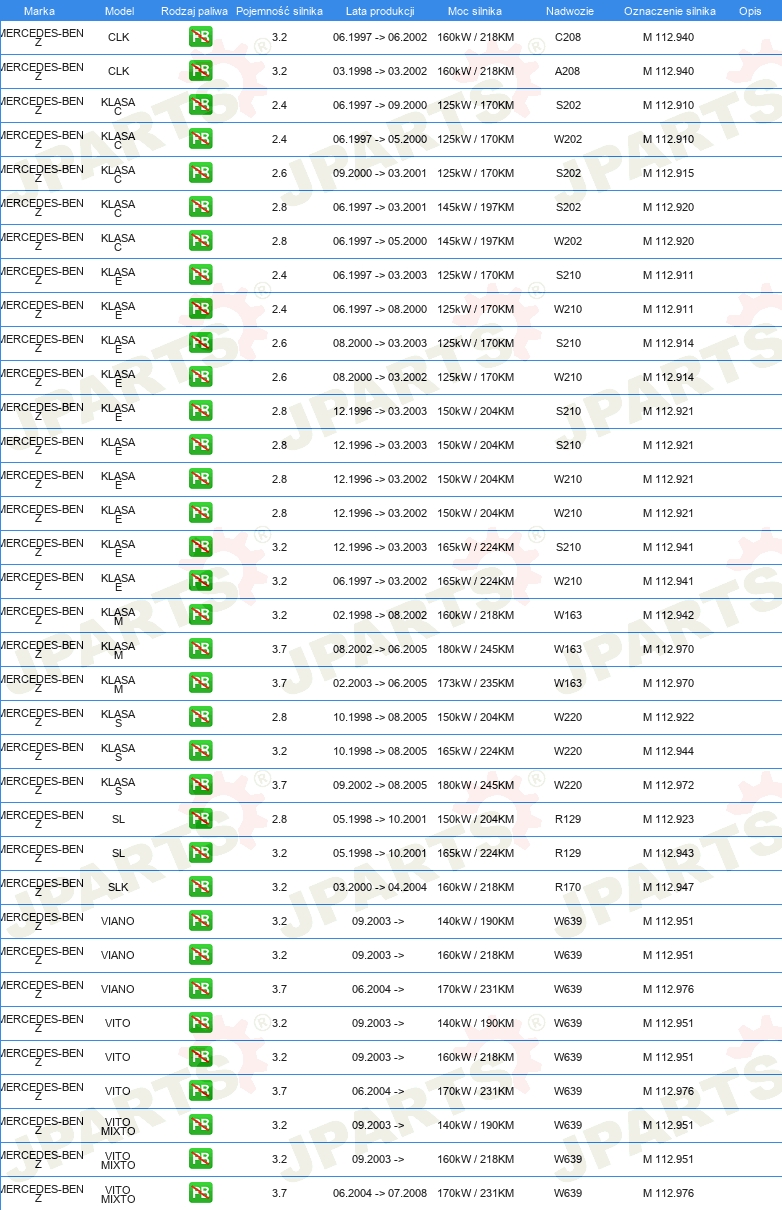Viewport: 782px width, 1210px height.
Task: Click the Marka column header
Action: click(39, 11)
